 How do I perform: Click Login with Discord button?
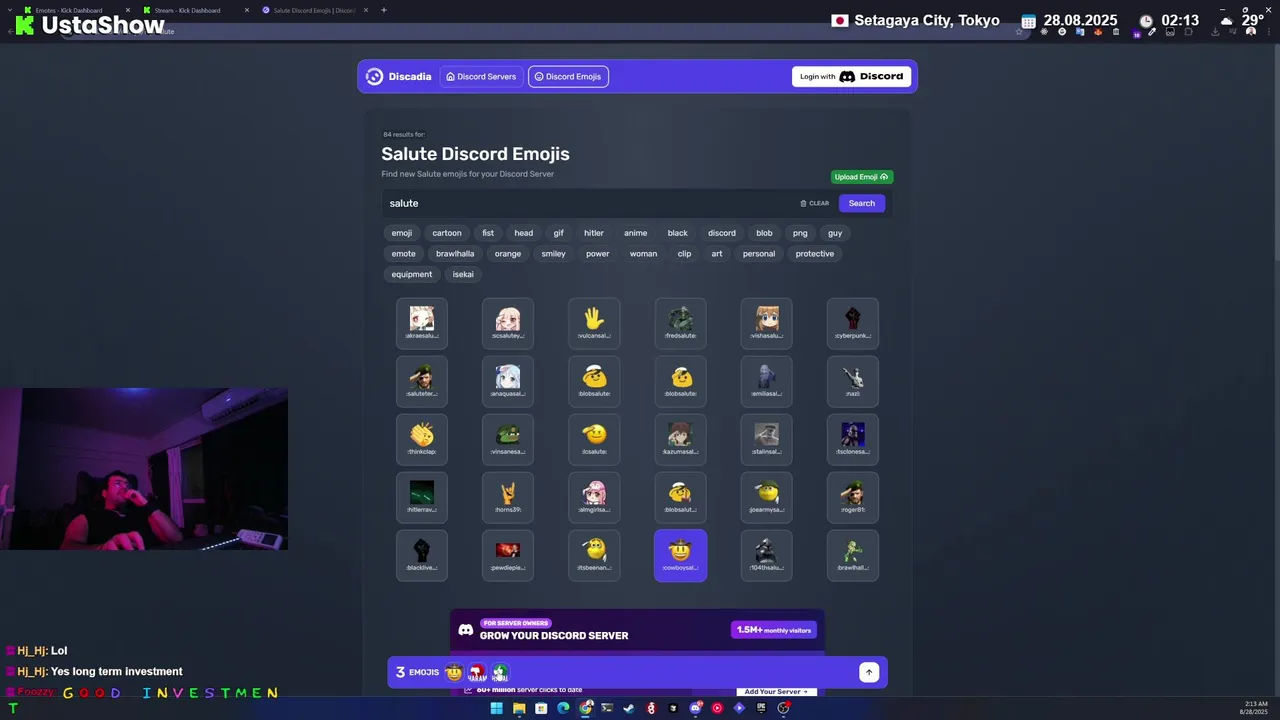point(851,76)
